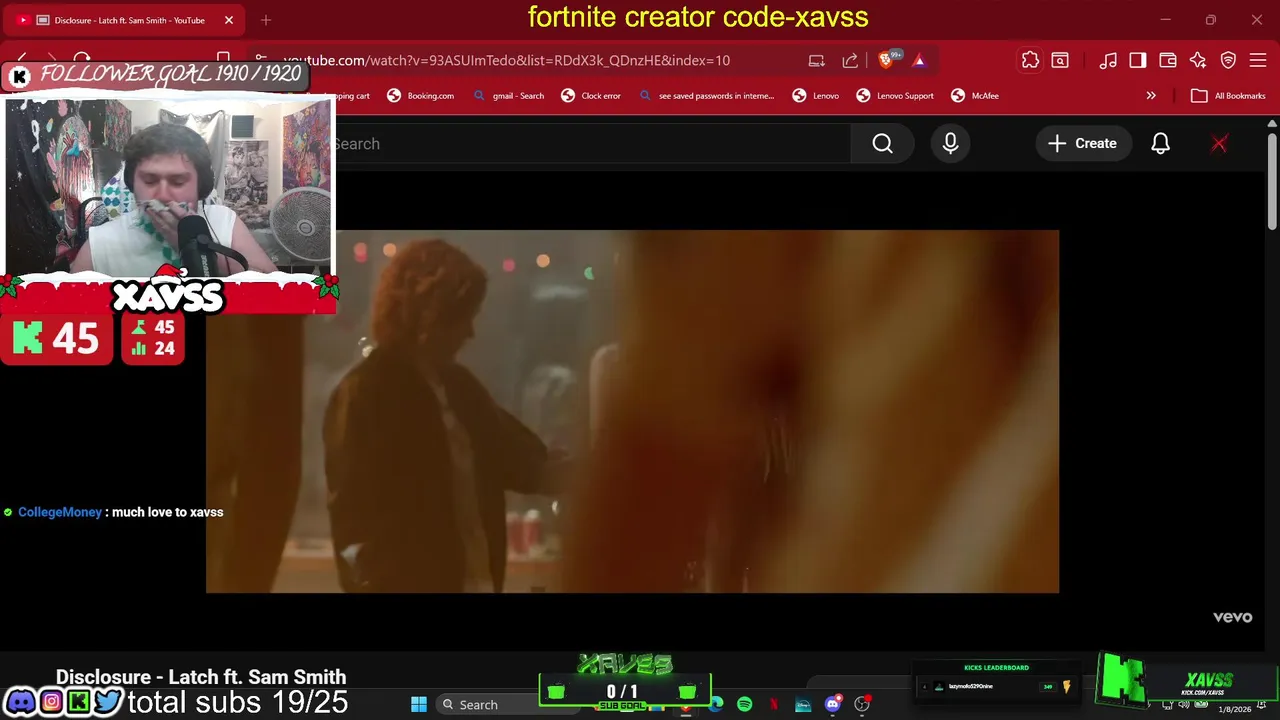Click the taskbar volume speaker icon
The width and height of the screenshot is (1280, 720).
pos(1184,705)
